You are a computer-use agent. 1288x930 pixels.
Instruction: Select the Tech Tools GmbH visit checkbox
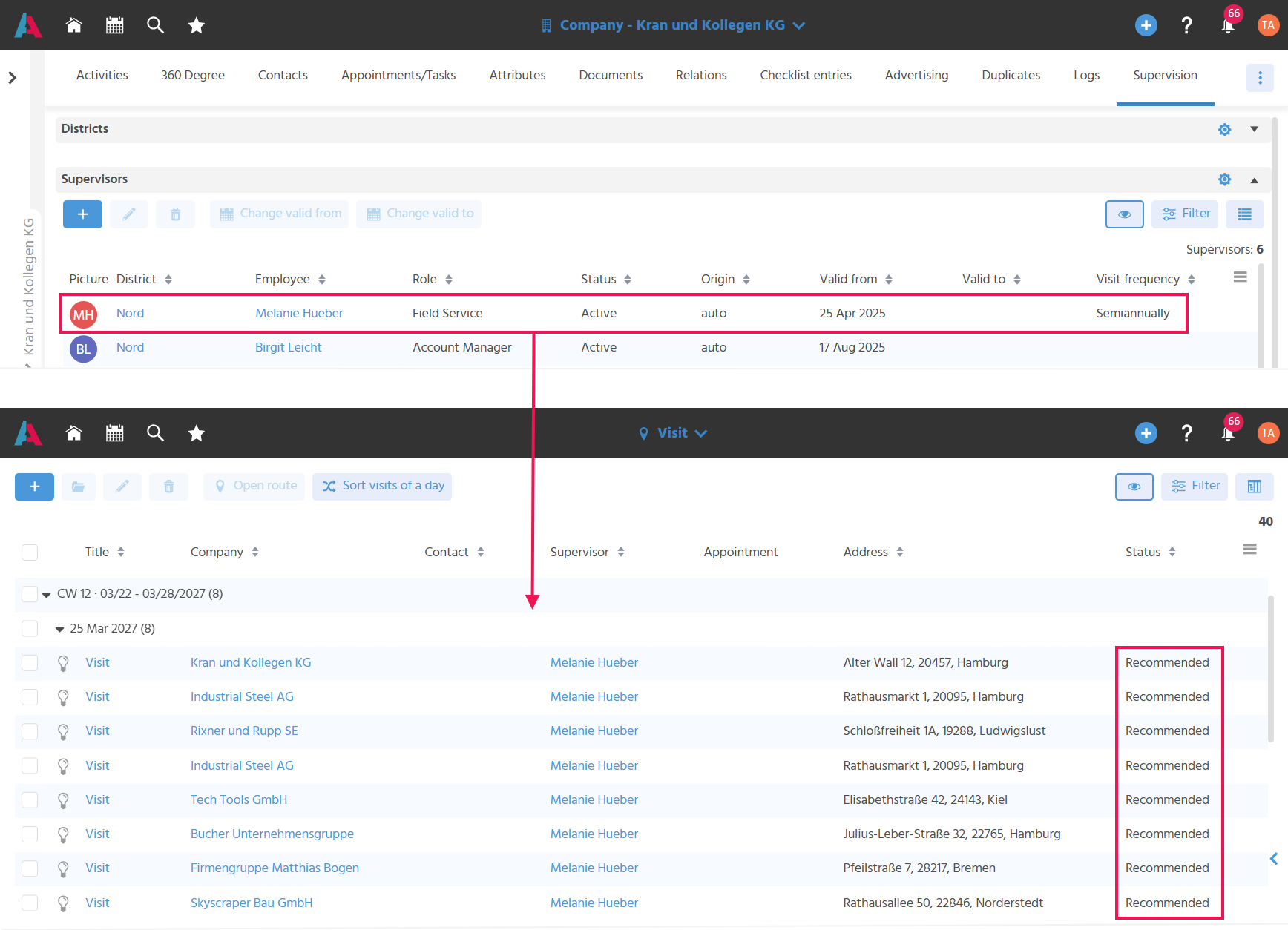tap(30, 800)
